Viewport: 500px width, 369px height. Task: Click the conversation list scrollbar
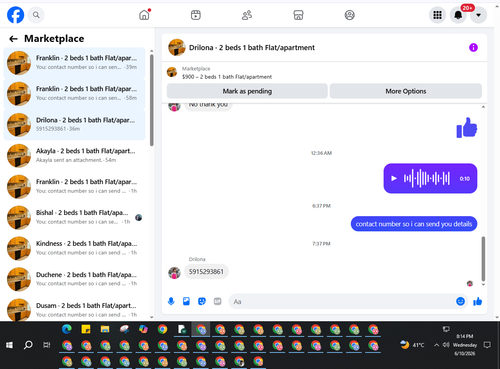152,100
